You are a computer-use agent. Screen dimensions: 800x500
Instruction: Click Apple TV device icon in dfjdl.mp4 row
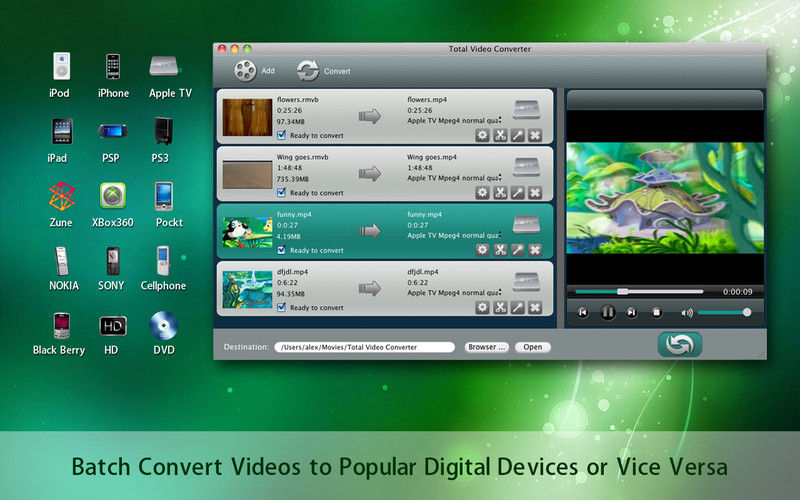coord(527,282)
